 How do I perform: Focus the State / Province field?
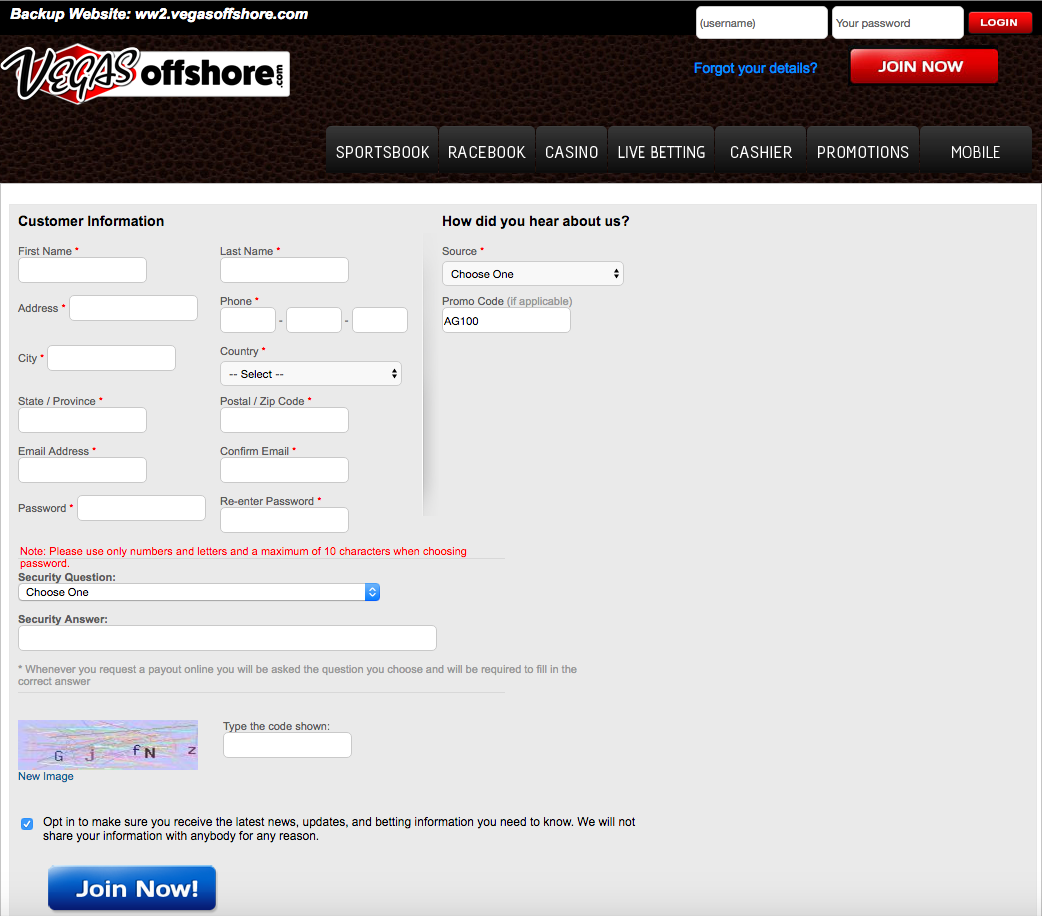[x=82, y=420]
